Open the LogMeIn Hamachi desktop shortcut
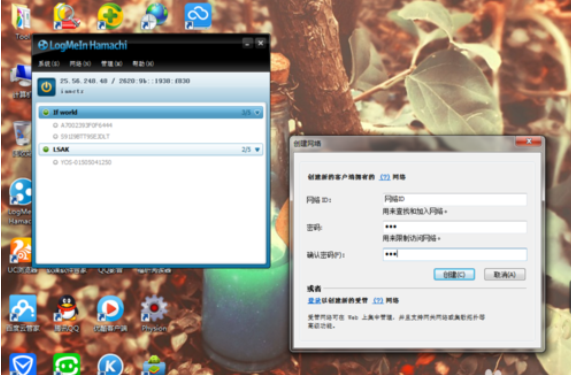Viewport: 571px width, 375px height. pos(20,200)
